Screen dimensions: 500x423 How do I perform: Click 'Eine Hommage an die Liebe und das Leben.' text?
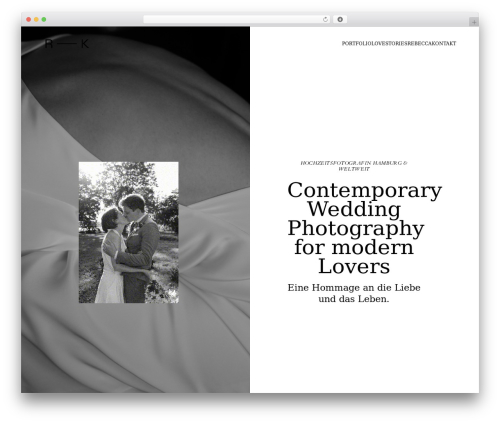354,293
